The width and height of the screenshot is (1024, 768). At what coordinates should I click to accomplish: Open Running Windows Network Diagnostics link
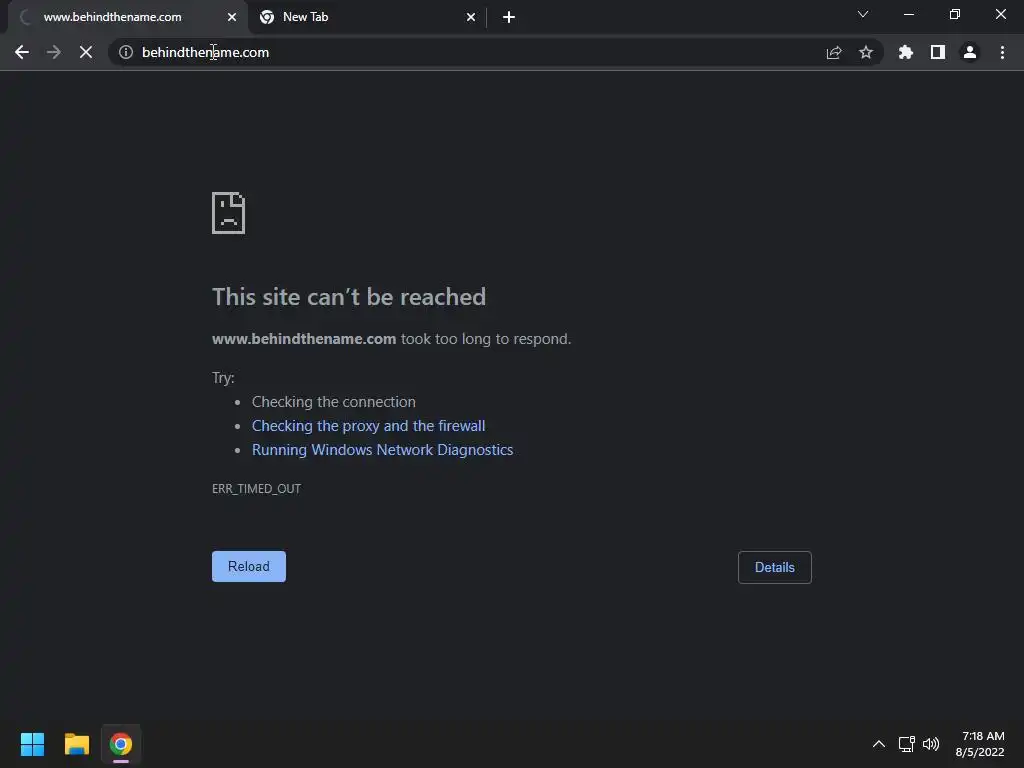pos(383,450)
